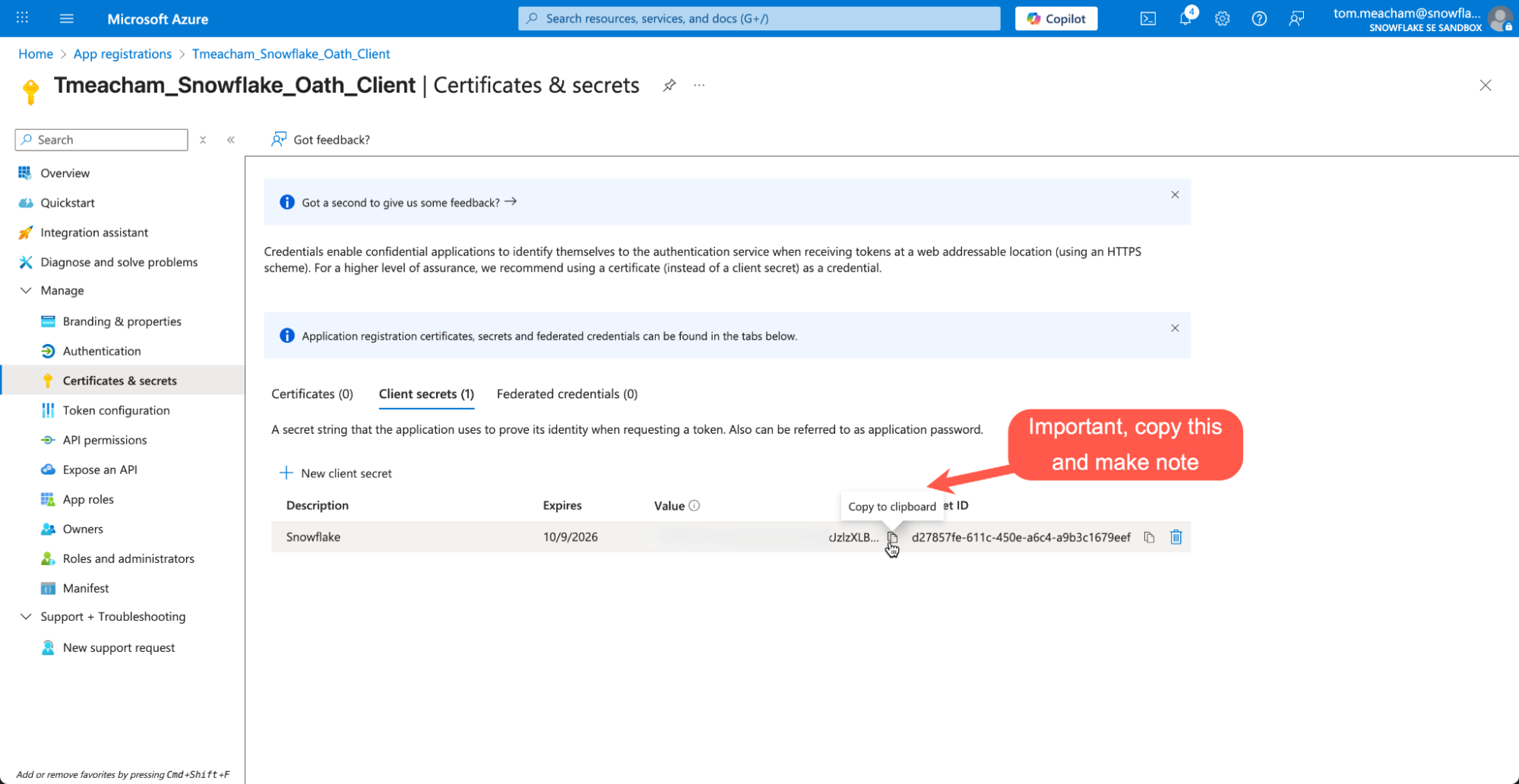
Task: Click the Value column info icon
Action: [694, 506]
